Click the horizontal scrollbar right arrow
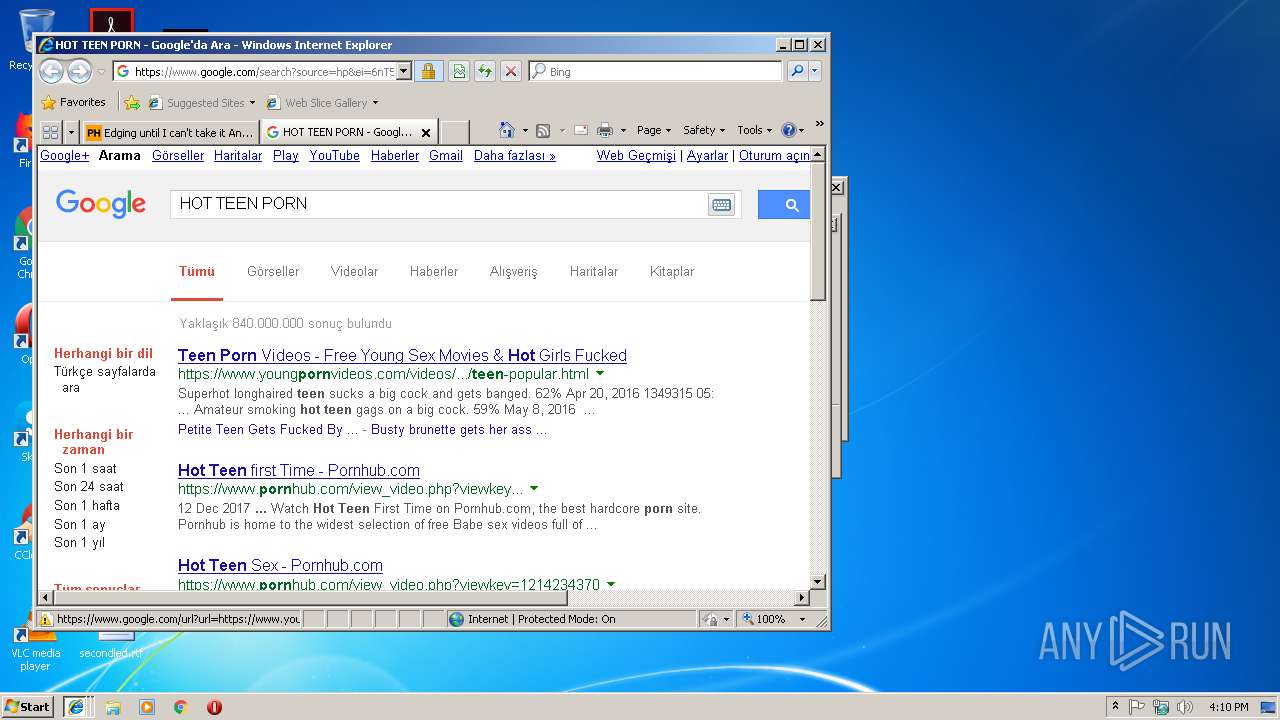 (801, 598)
